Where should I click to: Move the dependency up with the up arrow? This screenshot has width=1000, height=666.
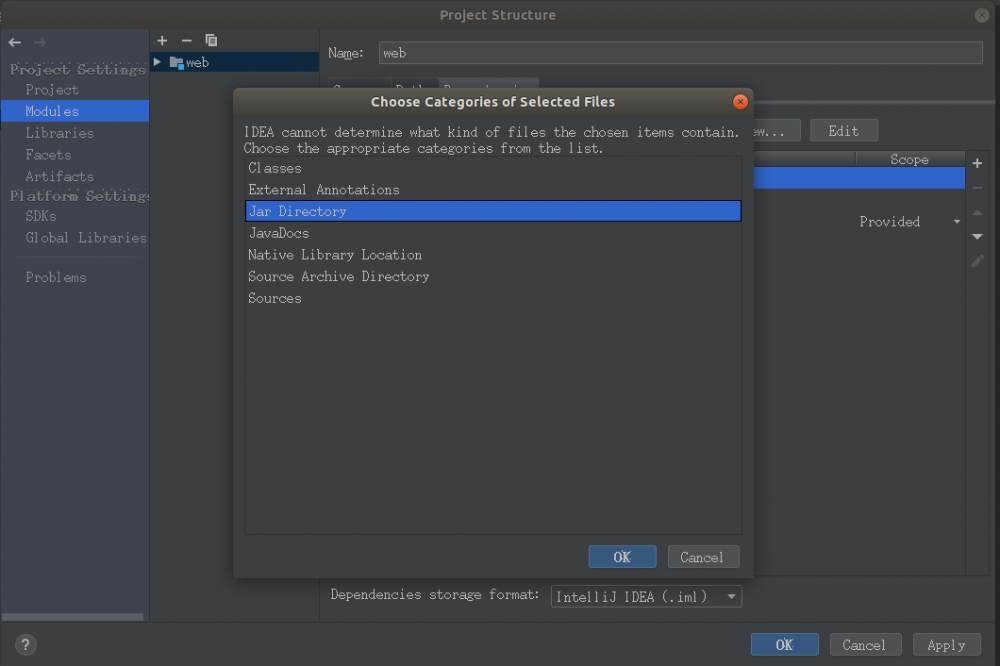tap(977, 212)
